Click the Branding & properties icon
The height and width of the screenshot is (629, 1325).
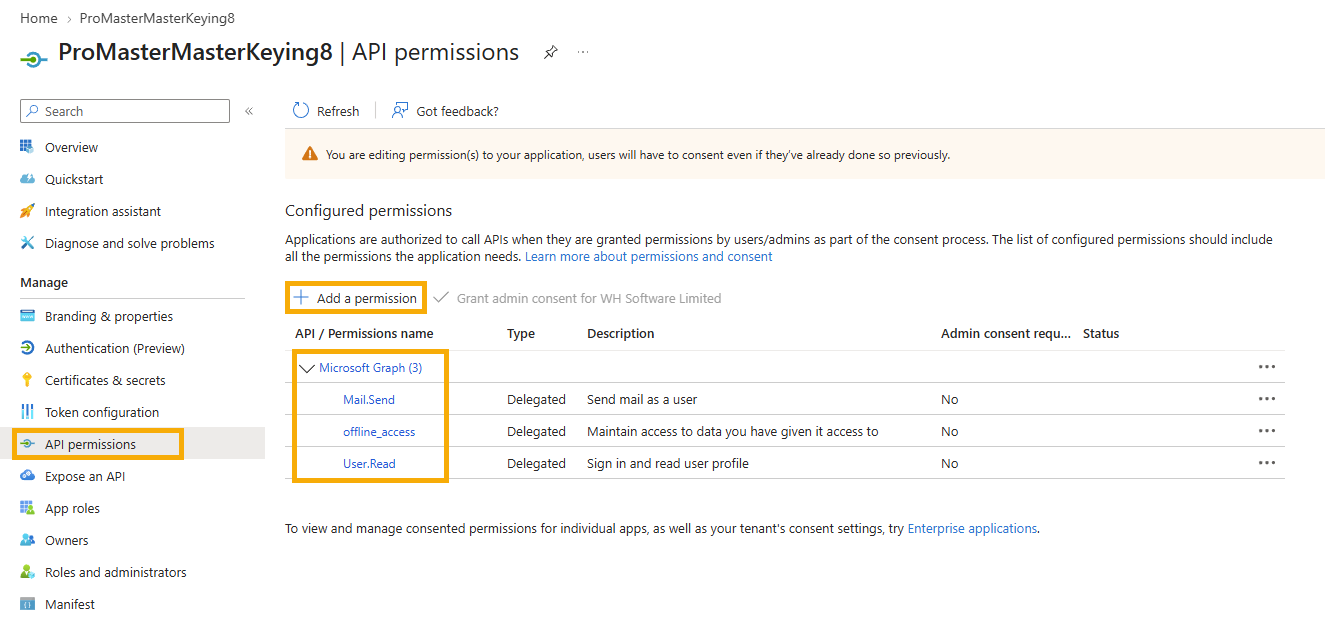coord(27,316)
